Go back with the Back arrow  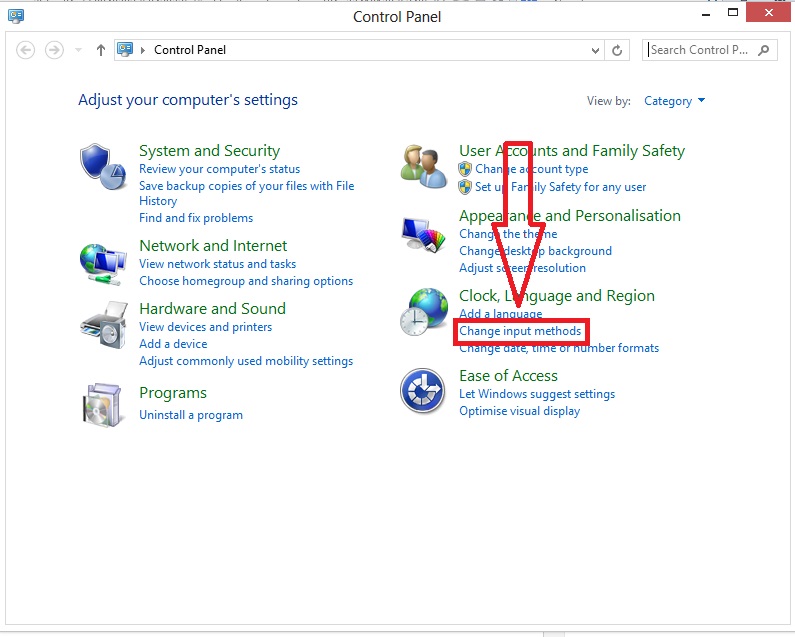click(25, 50)
